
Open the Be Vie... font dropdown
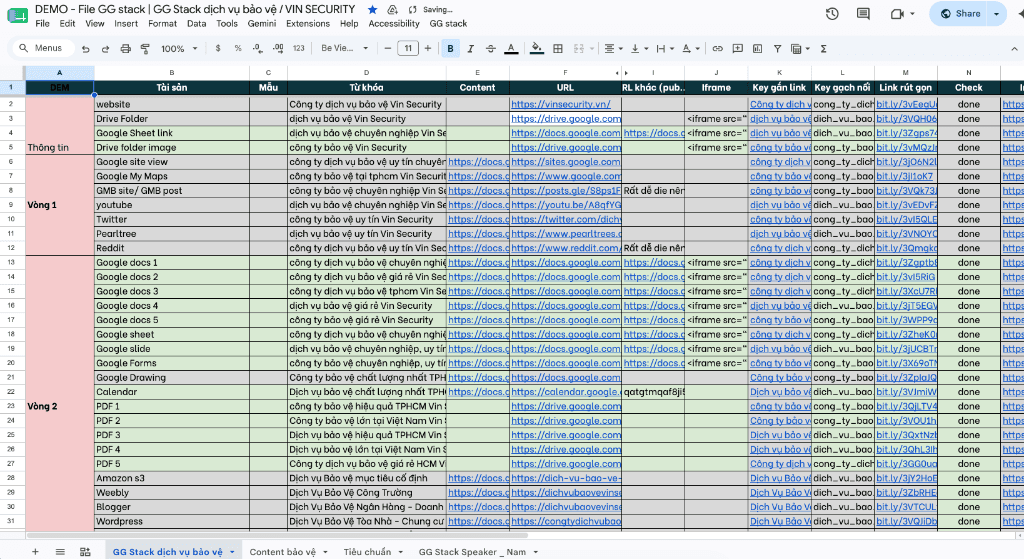(344, 48)
